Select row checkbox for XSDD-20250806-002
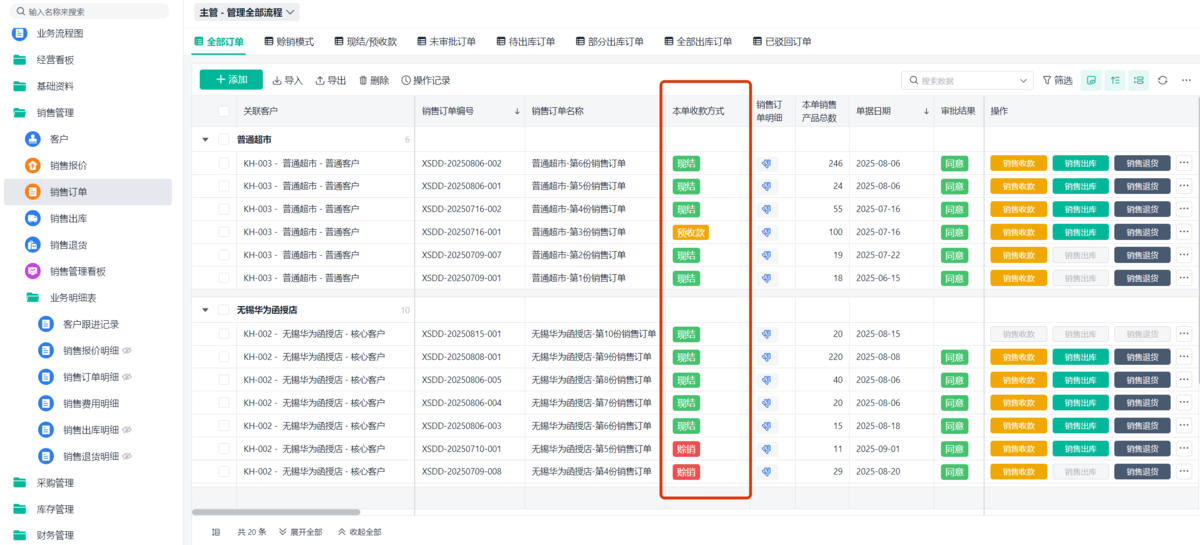 pyautogui.click(x=224, y=163)
